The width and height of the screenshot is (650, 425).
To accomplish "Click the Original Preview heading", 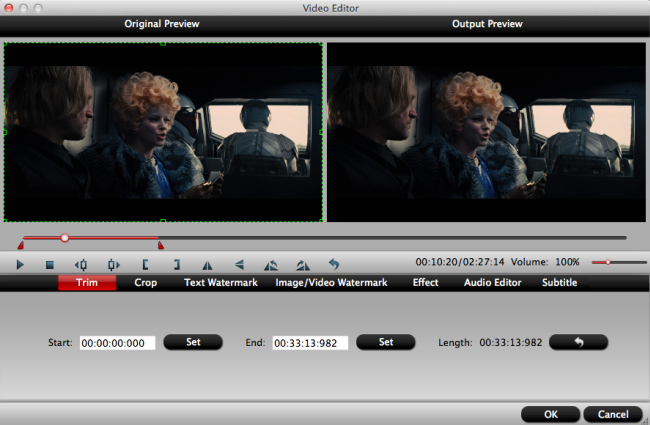I will click(x=162, y=24).
